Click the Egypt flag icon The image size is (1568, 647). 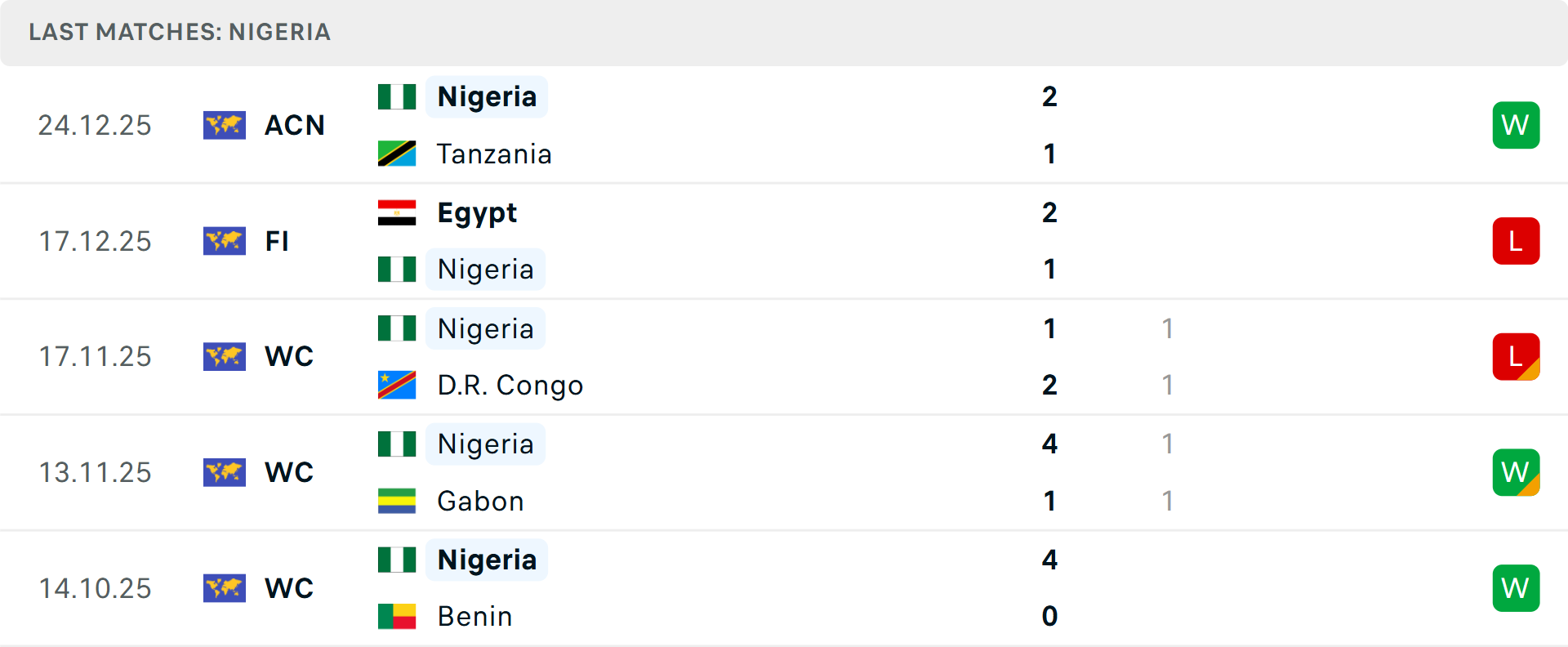coord(397,212)
